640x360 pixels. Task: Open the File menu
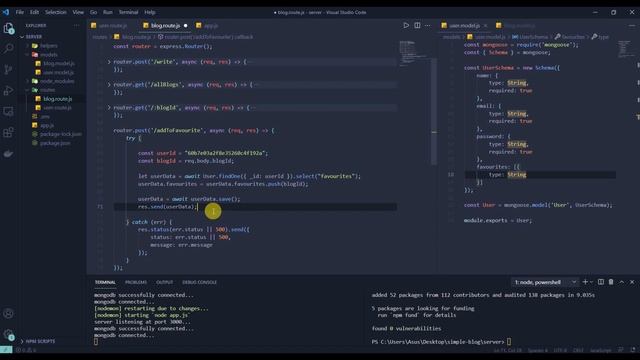point(20,12)
